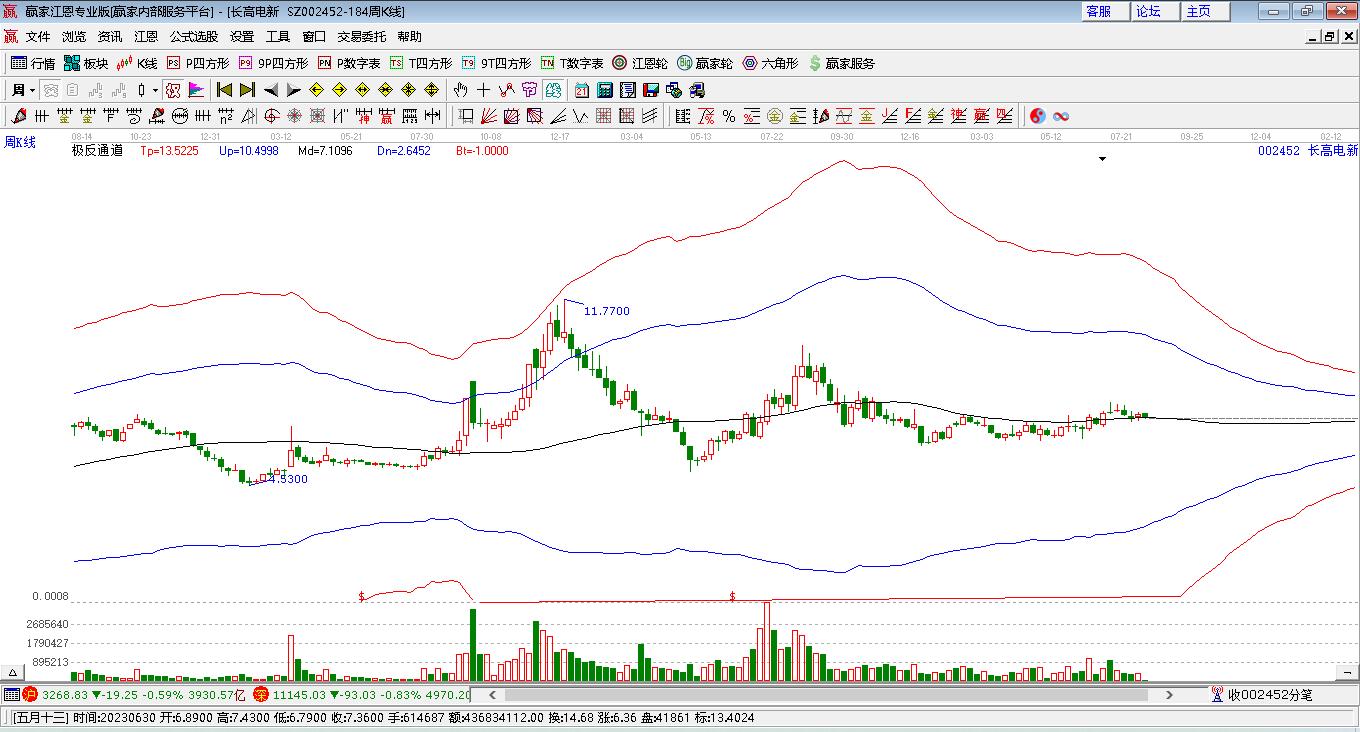Open the T四方形 tool

point(420,63)
